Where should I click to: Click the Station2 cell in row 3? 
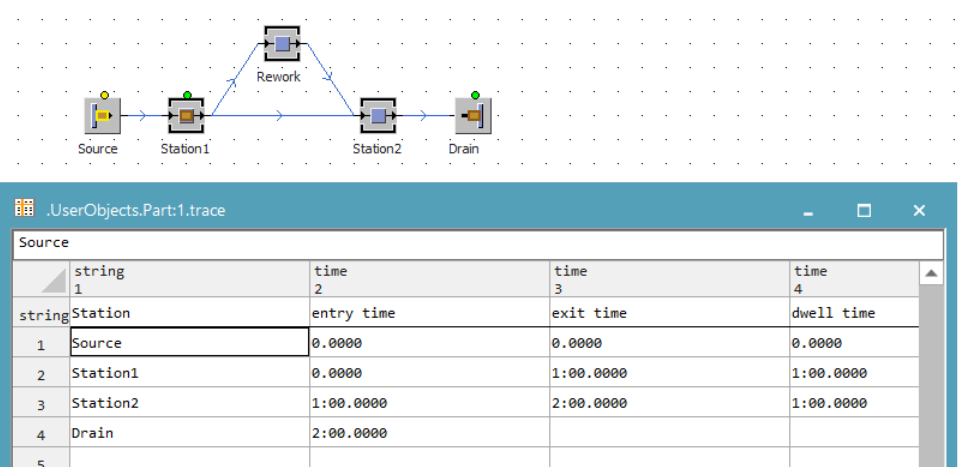point(189,404)
